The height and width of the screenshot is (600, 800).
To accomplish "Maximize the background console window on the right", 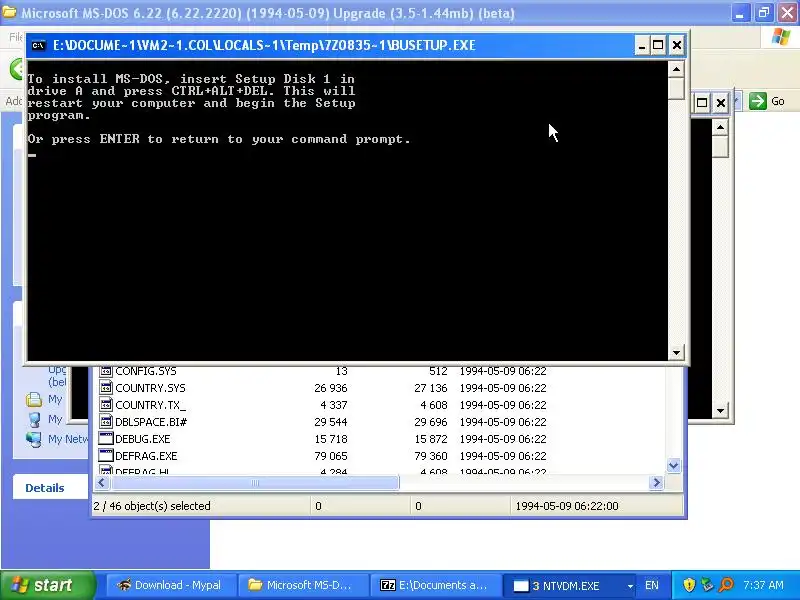I will coord(702,103).
